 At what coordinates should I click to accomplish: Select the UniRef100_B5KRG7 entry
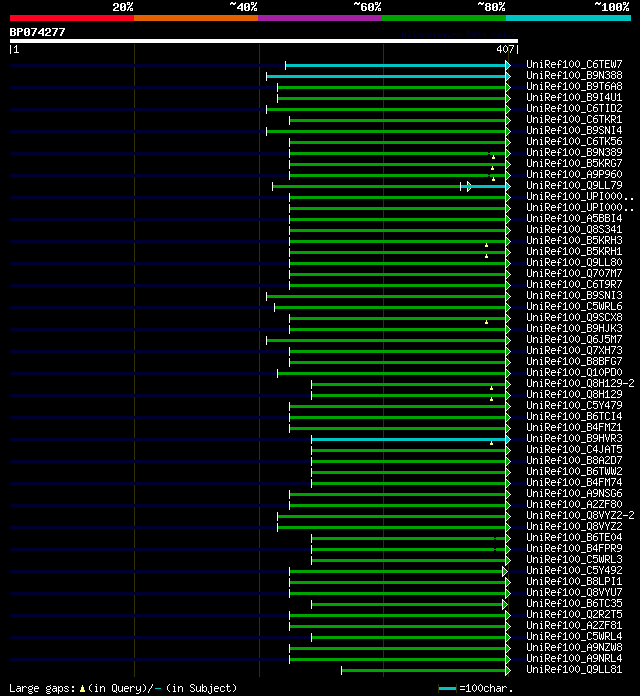point(574,163)
